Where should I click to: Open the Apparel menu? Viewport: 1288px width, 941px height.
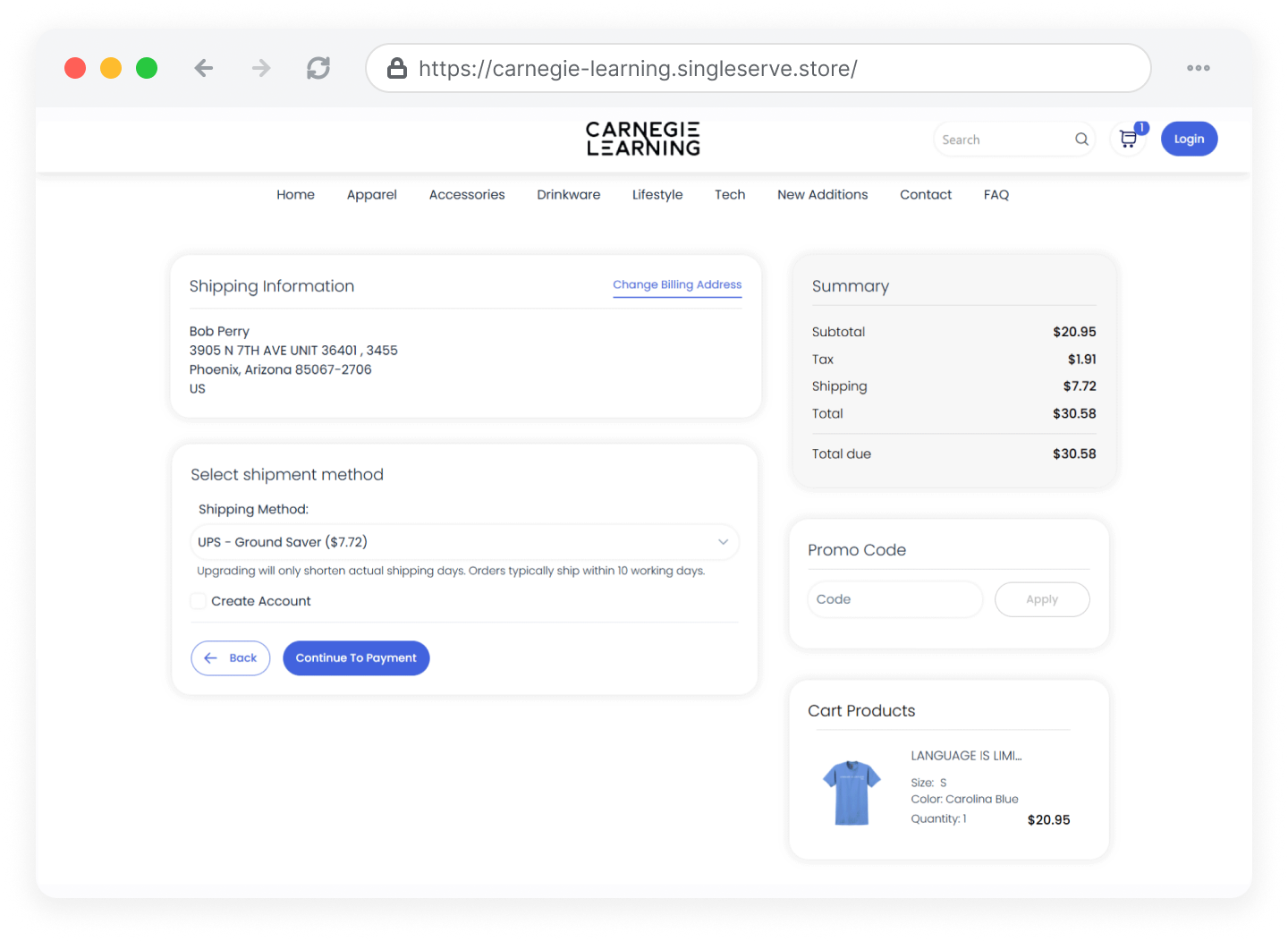pyautogui.click(x=372, y=195)
